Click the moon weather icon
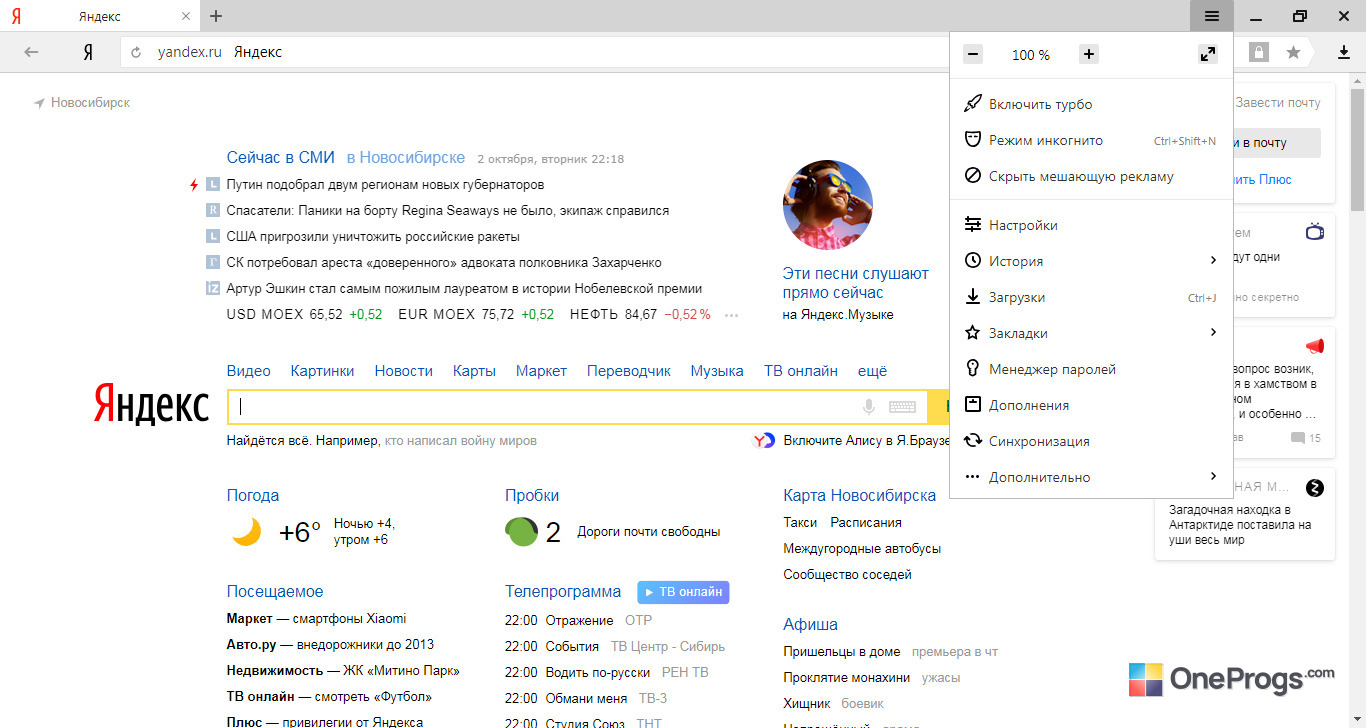The image size is (1366, 728). click(x=247, y=532)
